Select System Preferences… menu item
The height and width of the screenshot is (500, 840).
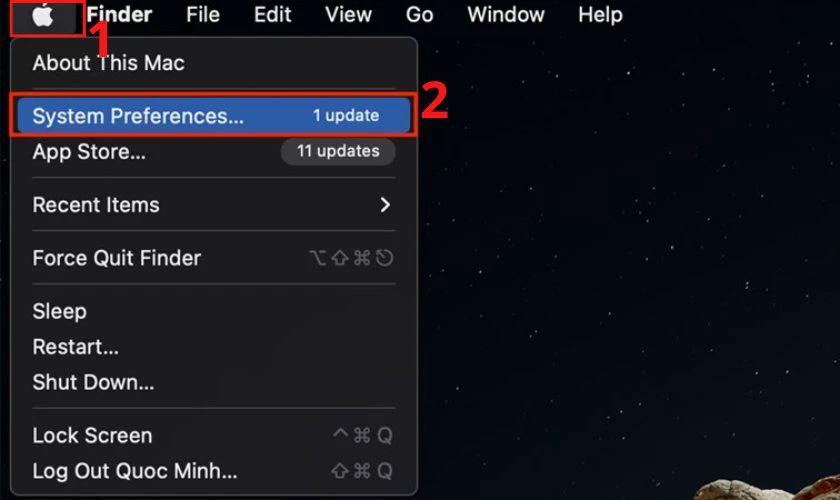tap(214, 115)
